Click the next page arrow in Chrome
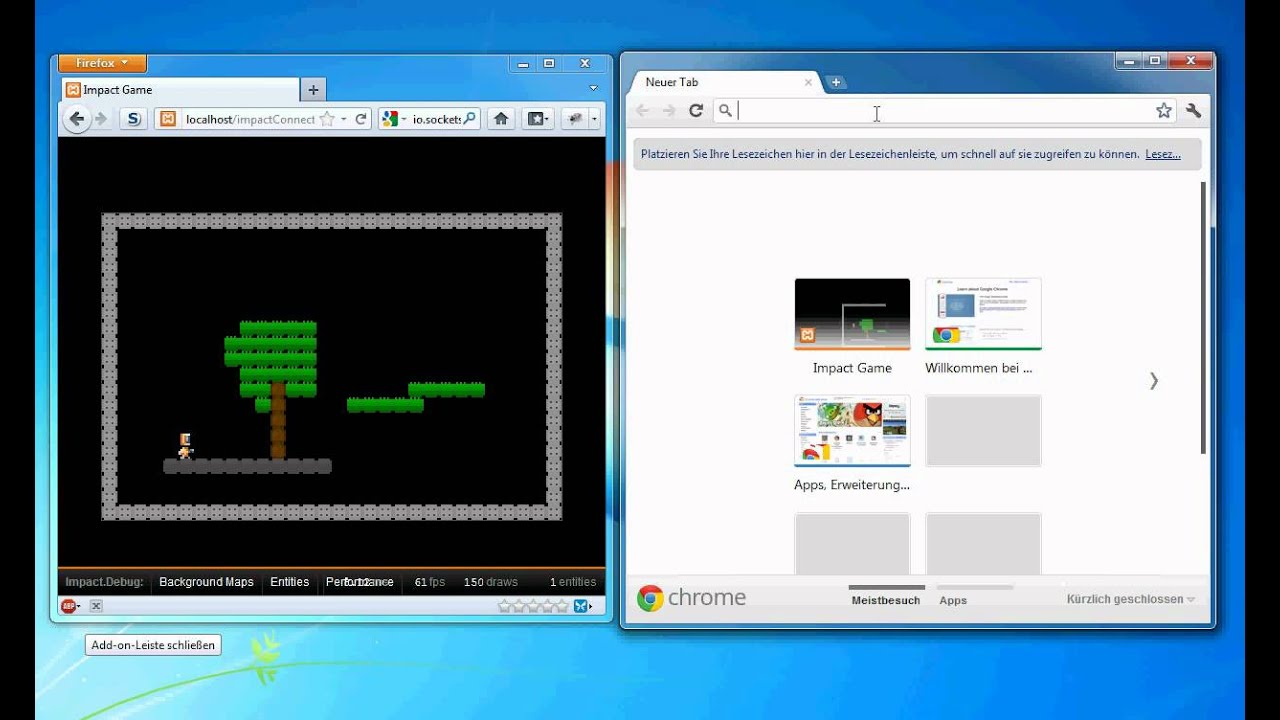Viewport: 1280px width, 720px height. [1154, 381]
